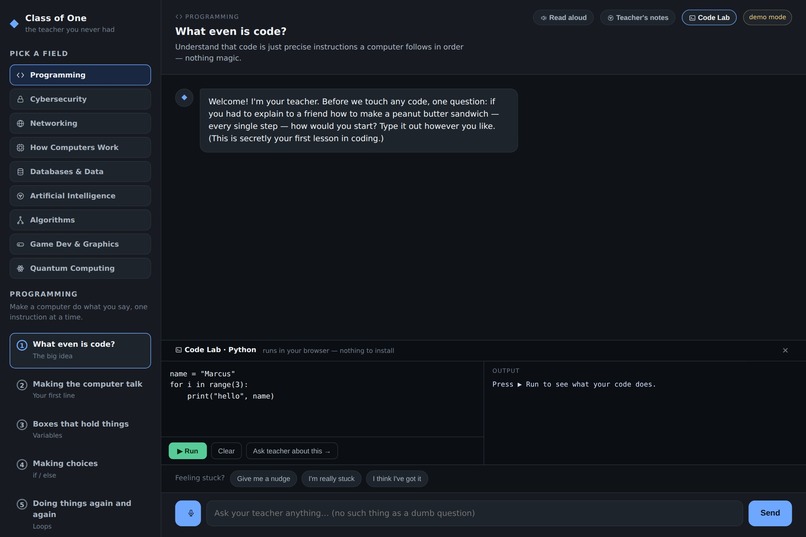Viewport: 806px width, 537px height.
Task: Click the PROGRAMMING breadcrumb above the title
Action: coord(207,16)
